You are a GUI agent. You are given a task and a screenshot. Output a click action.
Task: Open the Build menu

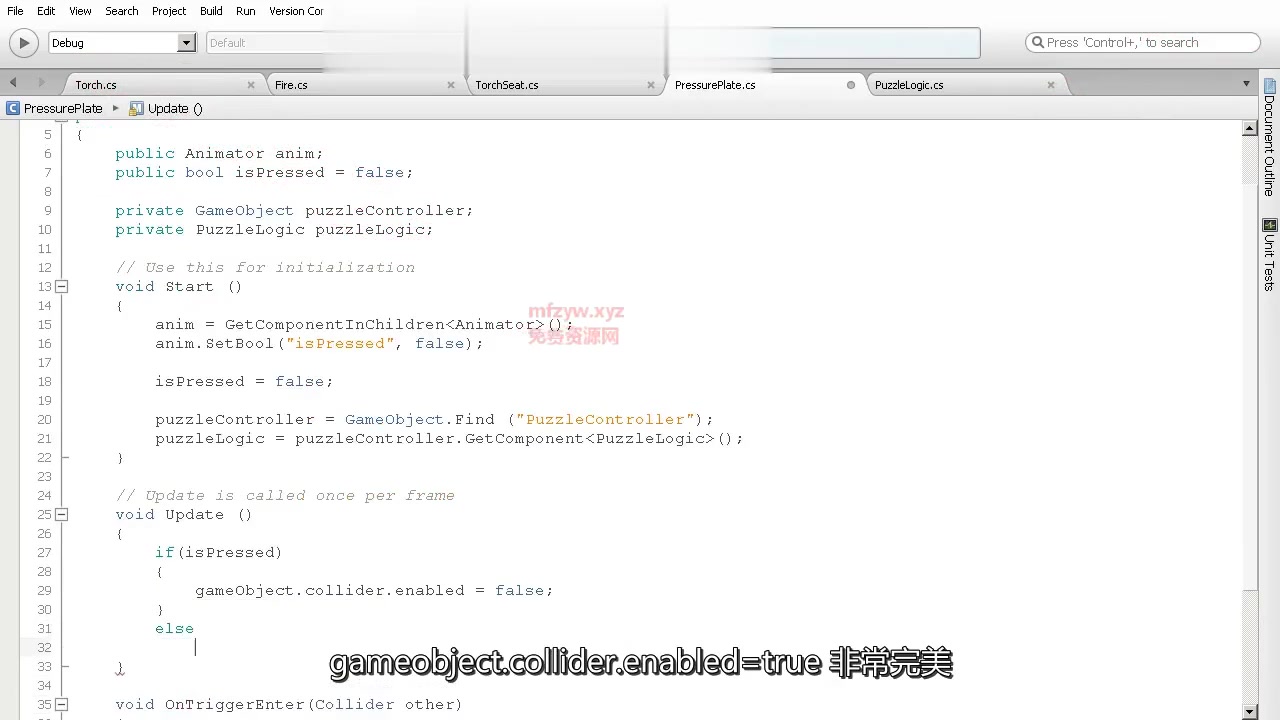[210, 11]
